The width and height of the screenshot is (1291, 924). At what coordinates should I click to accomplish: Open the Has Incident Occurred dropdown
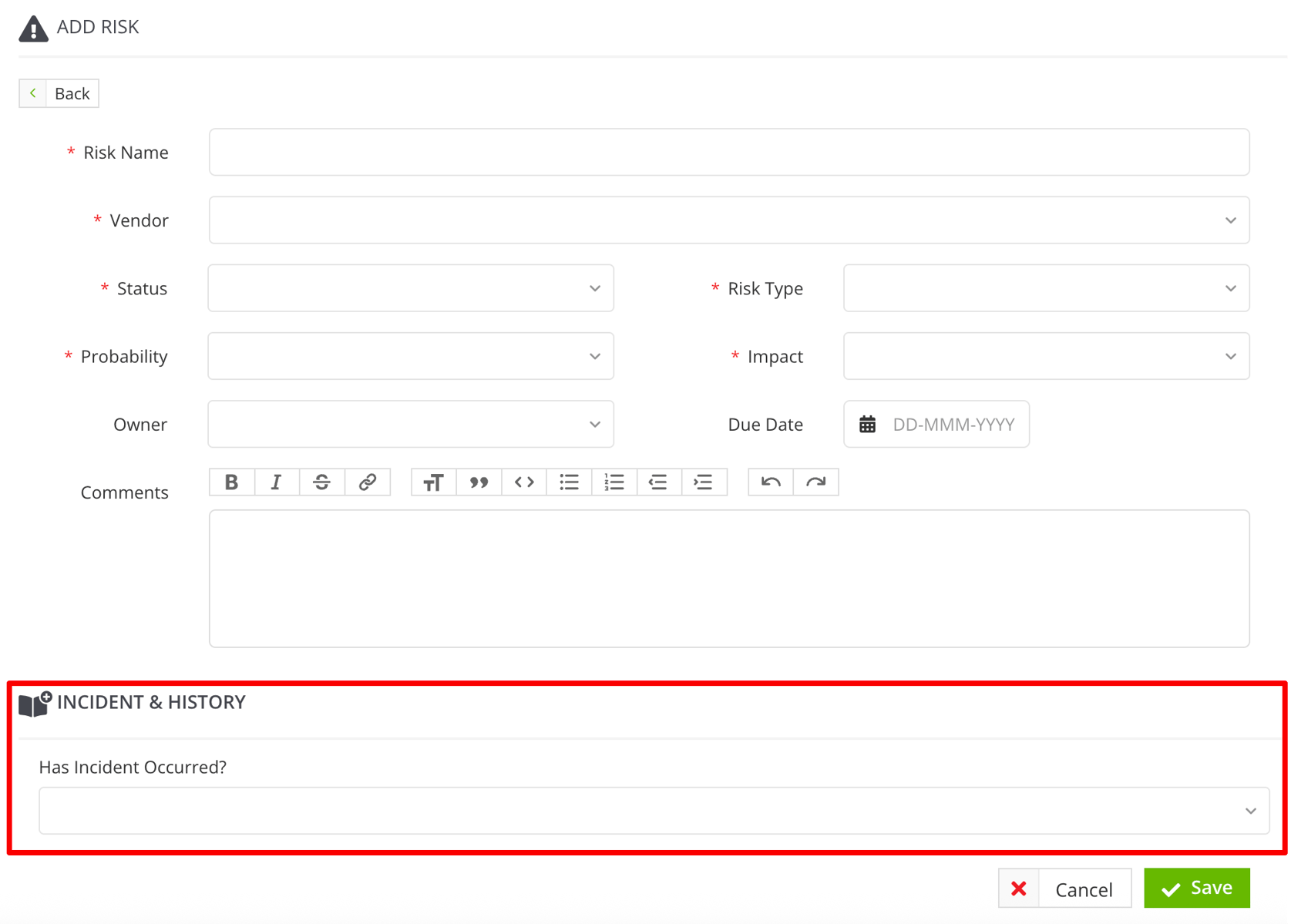point(1250,810)
